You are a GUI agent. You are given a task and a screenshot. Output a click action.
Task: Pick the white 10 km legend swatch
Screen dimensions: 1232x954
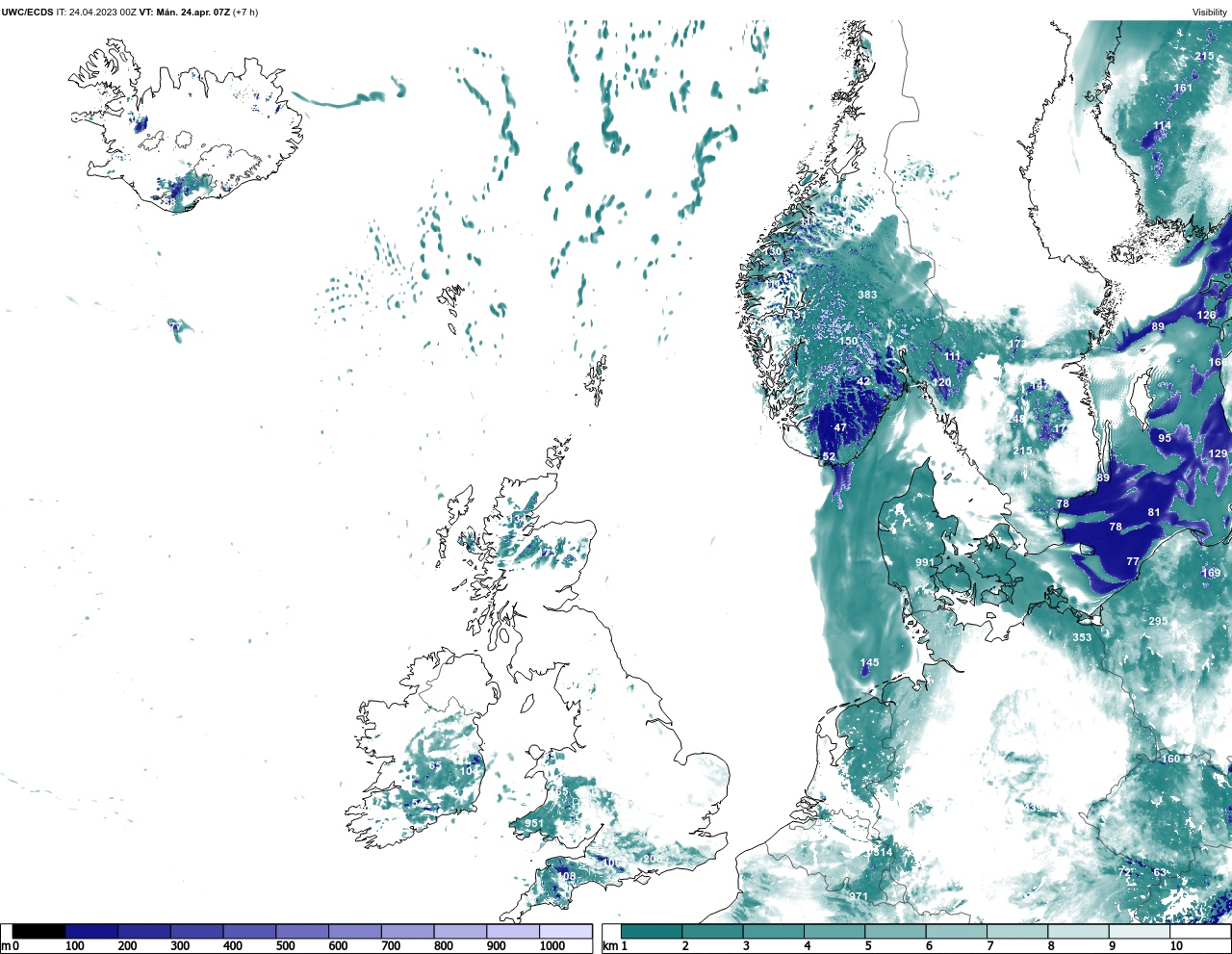(x=1199, y=931)
